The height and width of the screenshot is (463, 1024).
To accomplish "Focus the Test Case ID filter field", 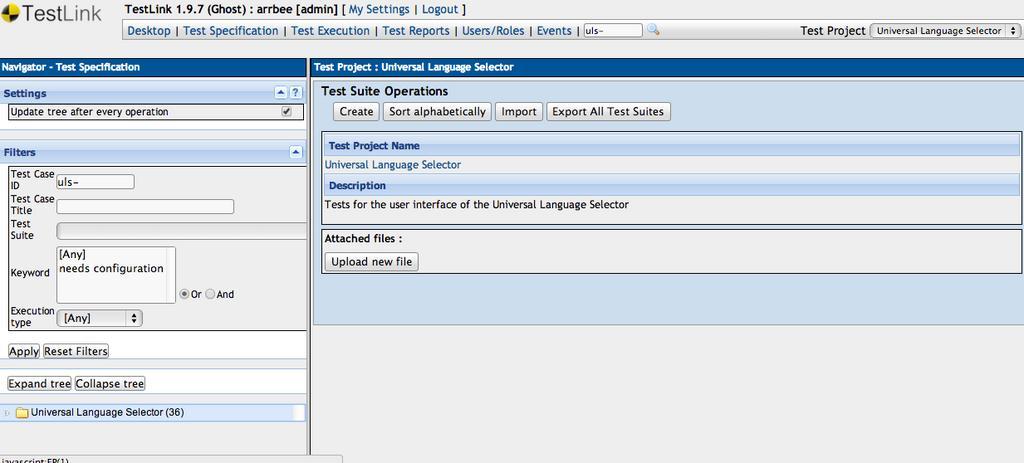I will [95, 182].
